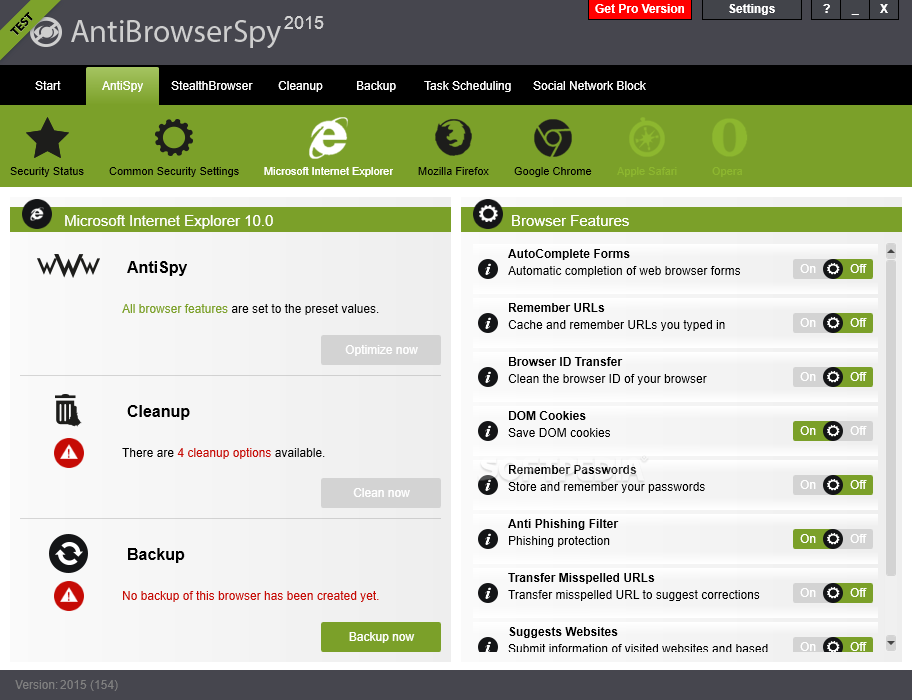Click the no backup created warning text
This screenshot has height=700, width=912.
click(x=251, y=596)
